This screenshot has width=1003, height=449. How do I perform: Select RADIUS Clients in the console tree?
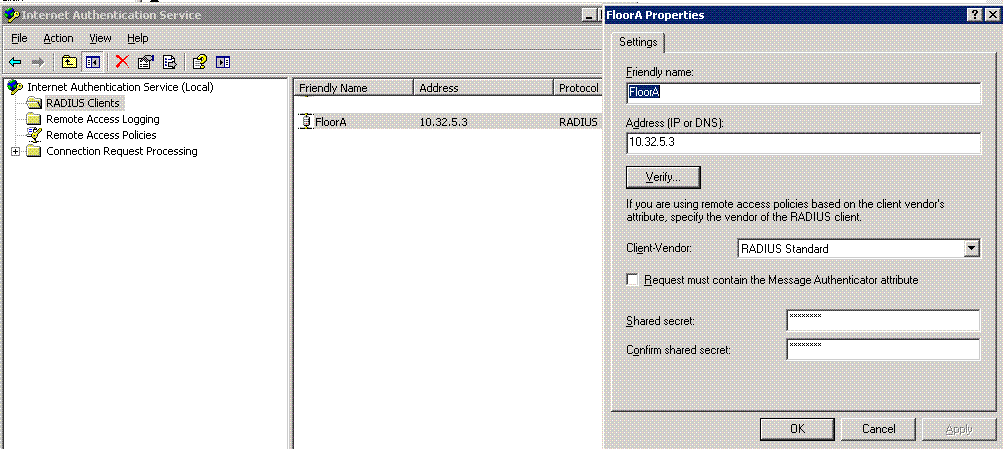pyautogui.click(x=83, y=103)
